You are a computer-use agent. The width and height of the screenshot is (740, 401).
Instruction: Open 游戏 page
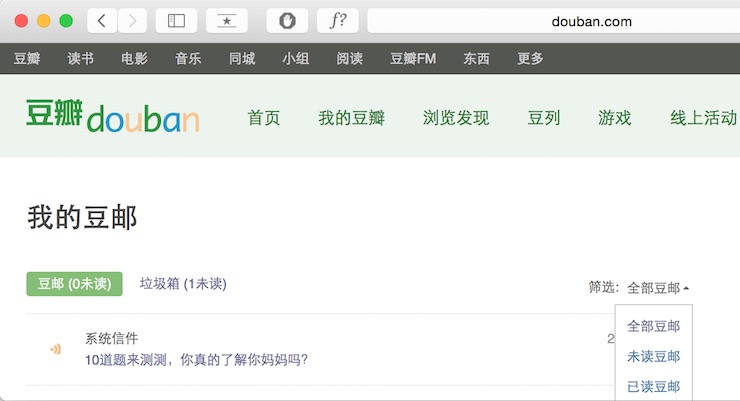tap(614, 118)
